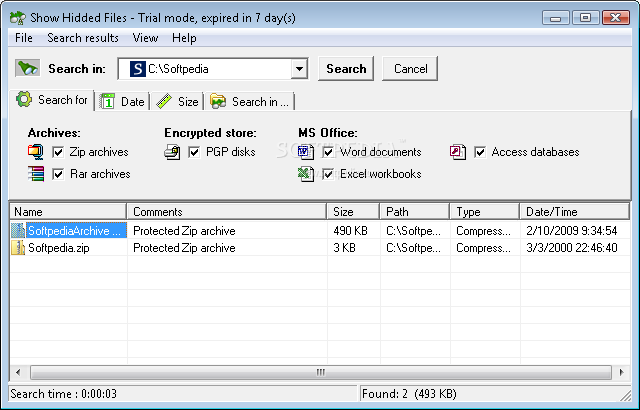Uncheck Rar archives checkbox
Viewport: 640px width, 410px height.
(x=58, y=174)
